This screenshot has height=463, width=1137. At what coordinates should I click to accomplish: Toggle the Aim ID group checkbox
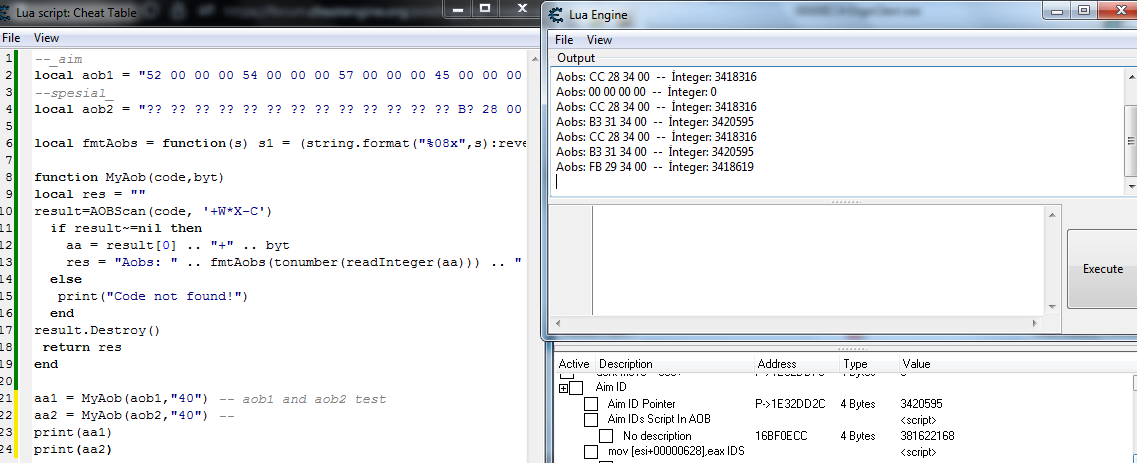(x=577, y=388)
